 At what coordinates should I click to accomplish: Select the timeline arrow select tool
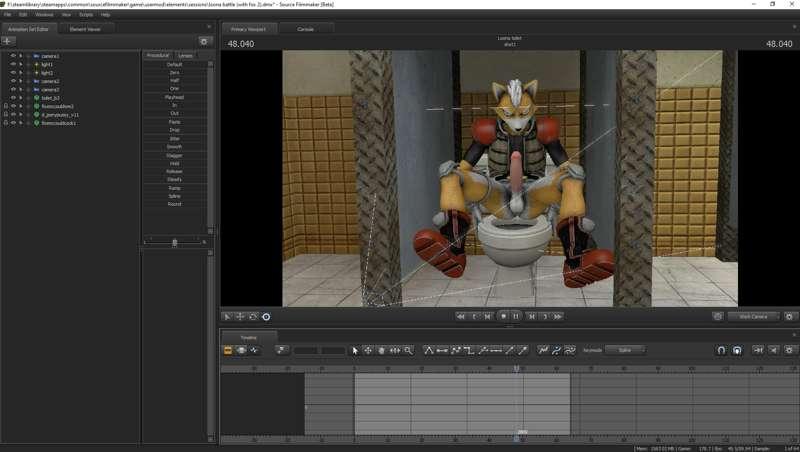click(355, 350)
